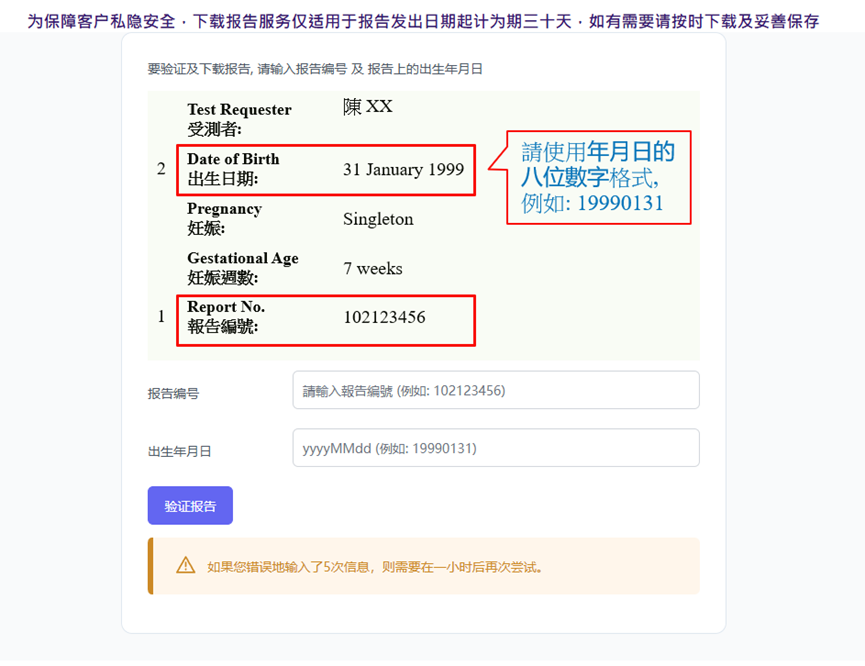Click the Pregnancy 妊娠 label in sample
The image size is (865, 666).
tap(224, 218)
